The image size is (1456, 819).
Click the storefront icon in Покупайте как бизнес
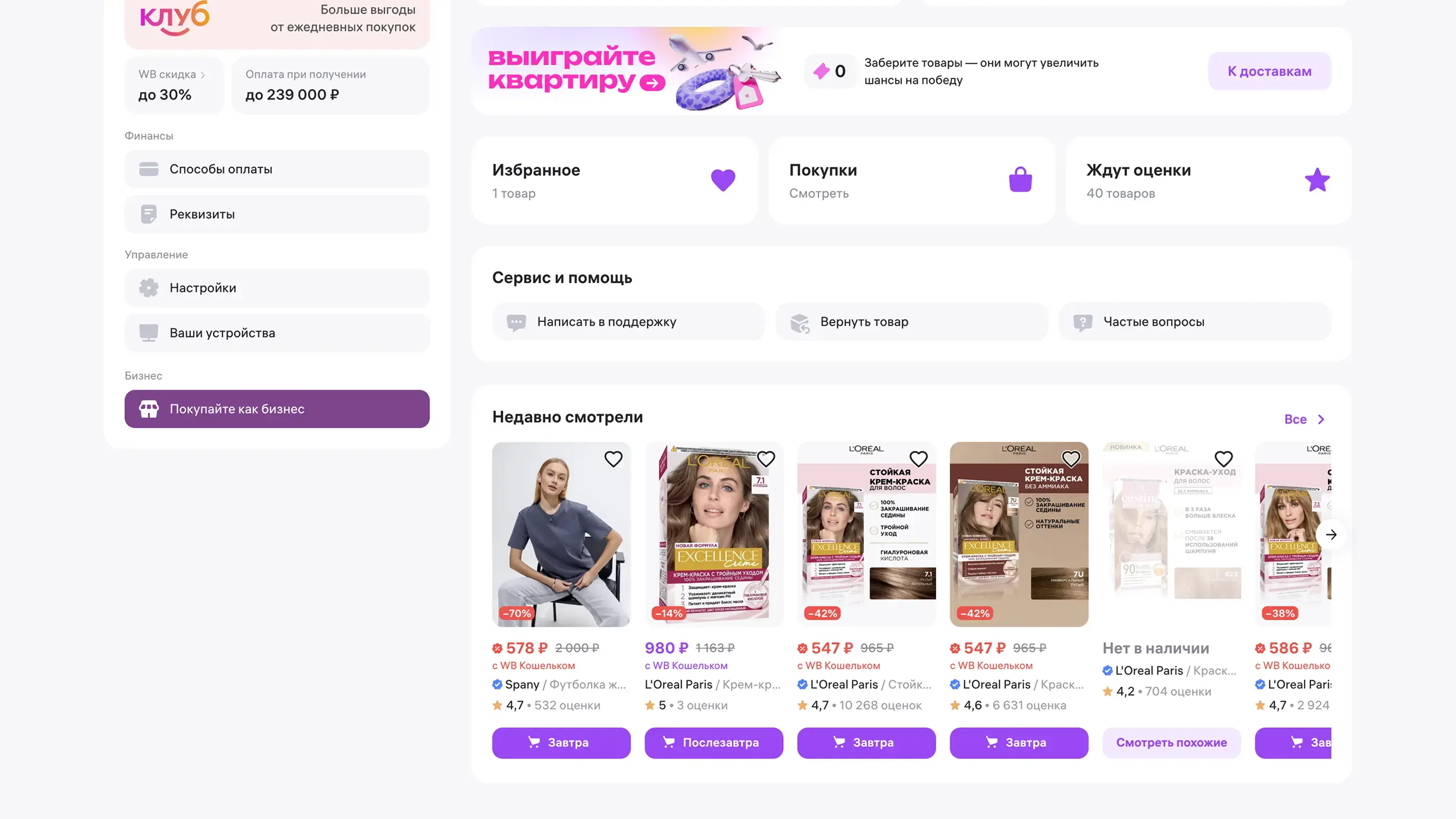(149, 408)
